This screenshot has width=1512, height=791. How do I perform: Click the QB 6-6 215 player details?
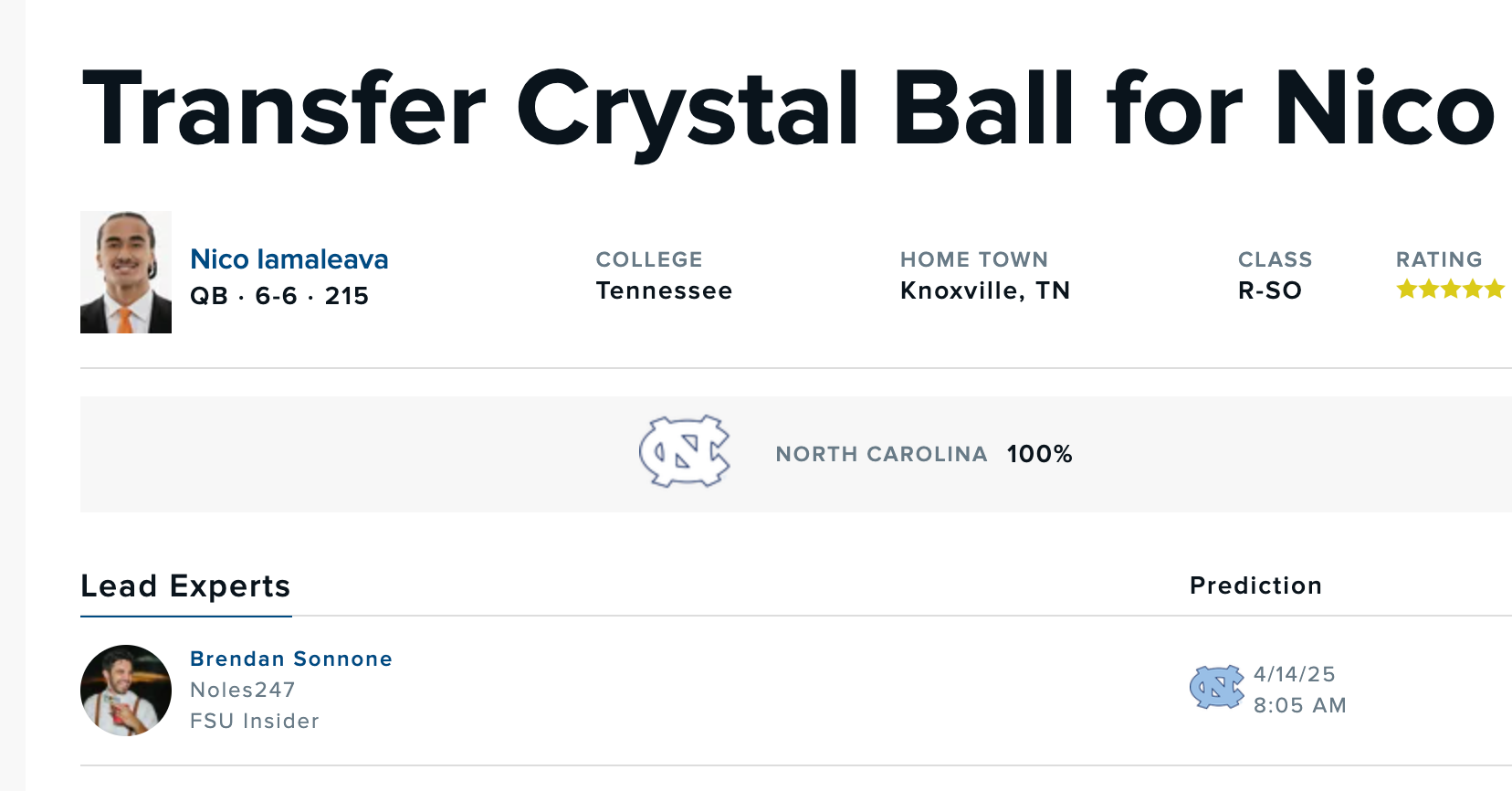pos(278,296)
